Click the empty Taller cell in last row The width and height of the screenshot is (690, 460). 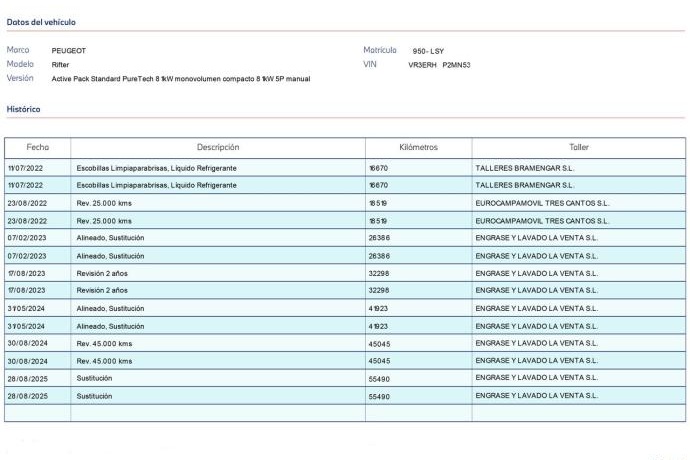click(x=579, y=412)
